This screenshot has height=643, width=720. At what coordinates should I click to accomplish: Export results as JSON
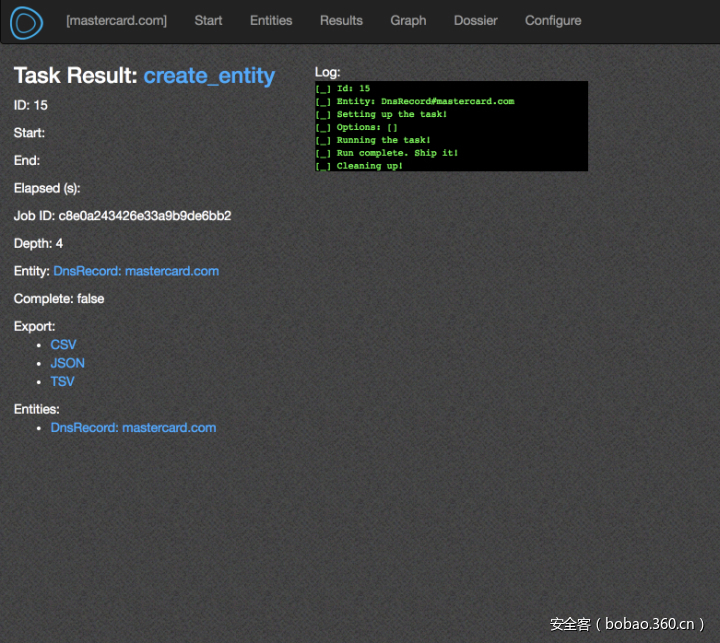(67, 363)
